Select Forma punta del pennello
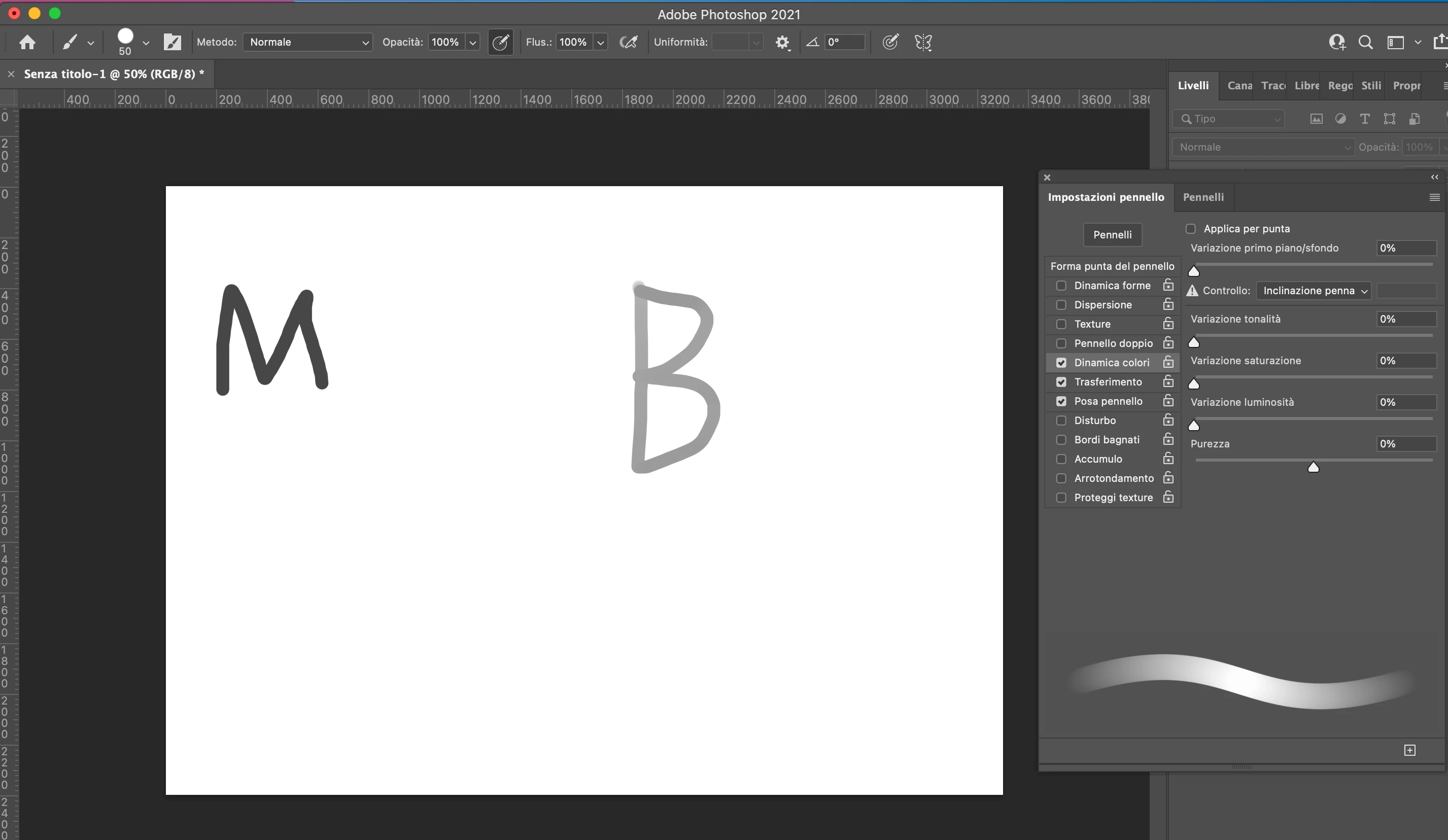 [x=1112, y=266]
